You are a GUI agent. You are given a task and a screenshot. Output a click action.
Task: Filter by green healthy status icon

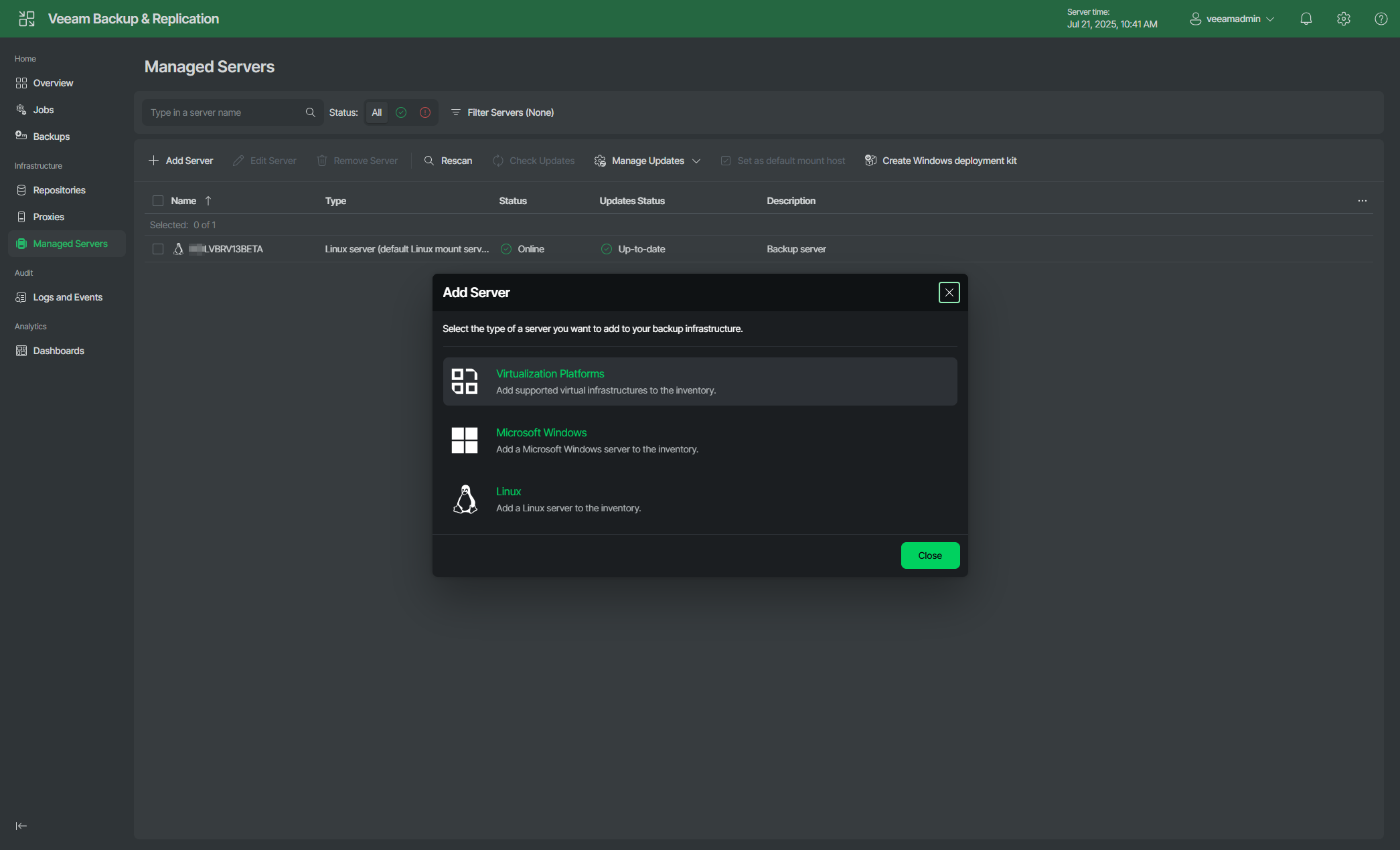point(401,112)
